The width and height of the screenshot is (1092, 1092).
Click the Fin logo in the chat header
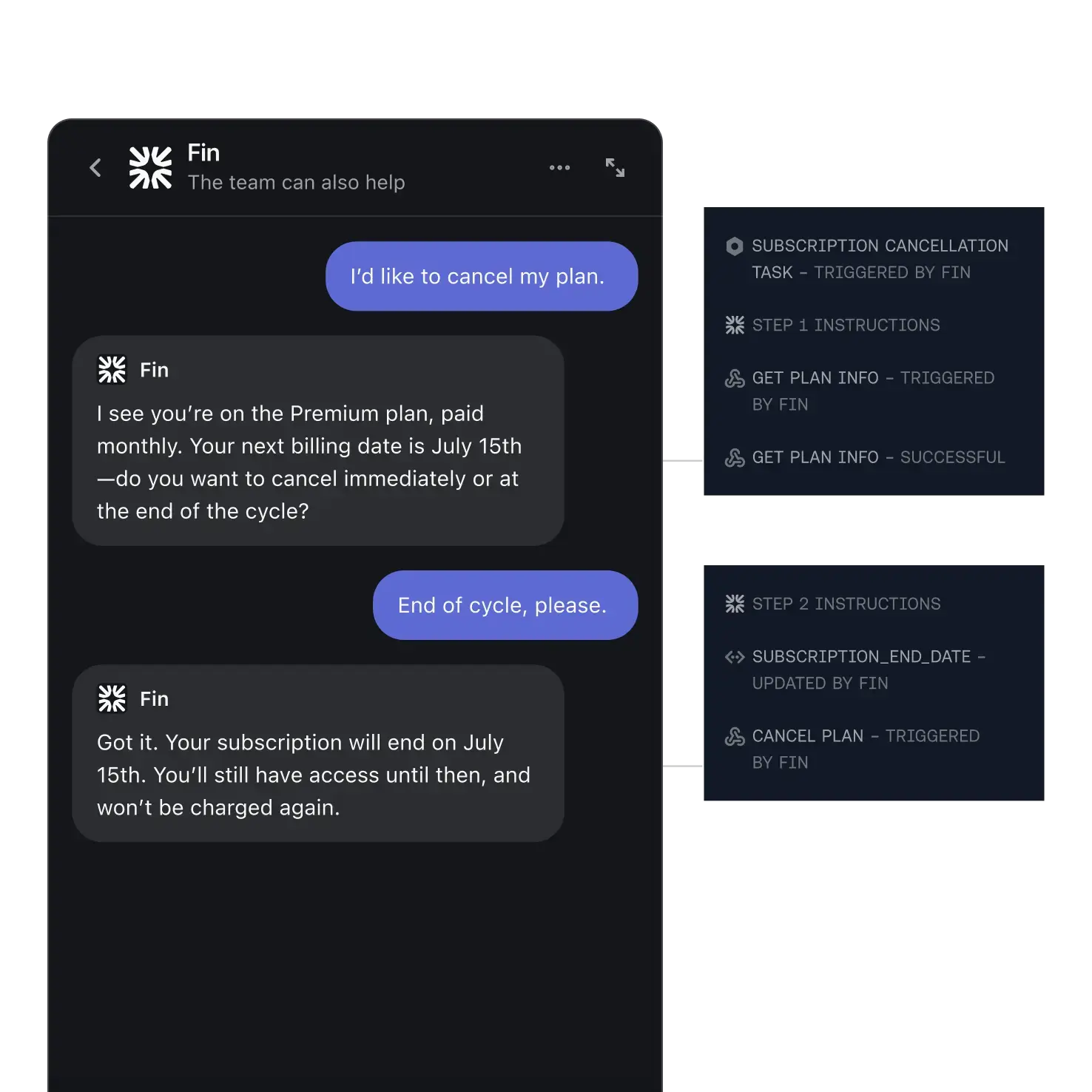149,166
